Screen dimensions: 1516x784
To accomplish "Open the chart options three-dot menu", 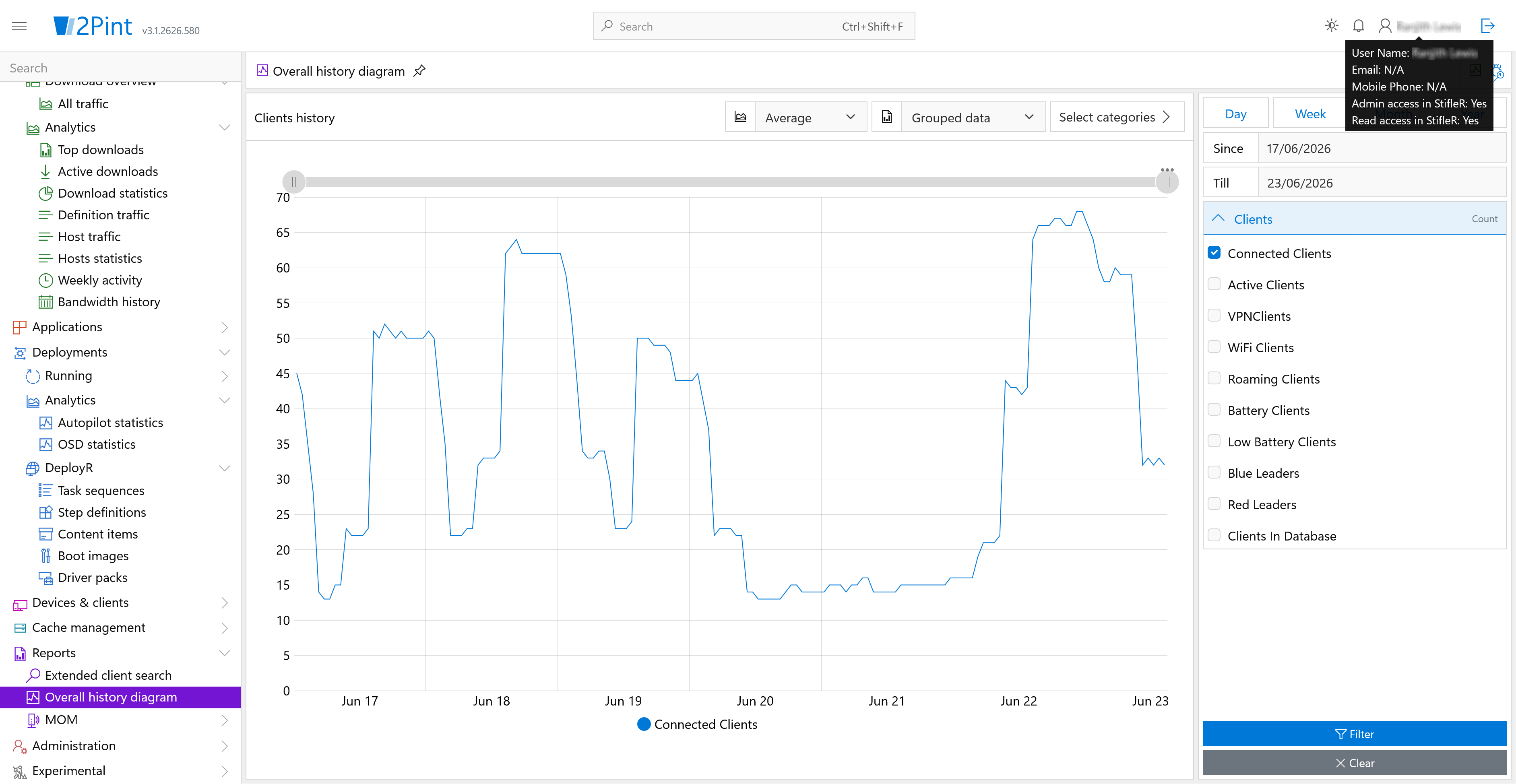I will click(1167, 169).
